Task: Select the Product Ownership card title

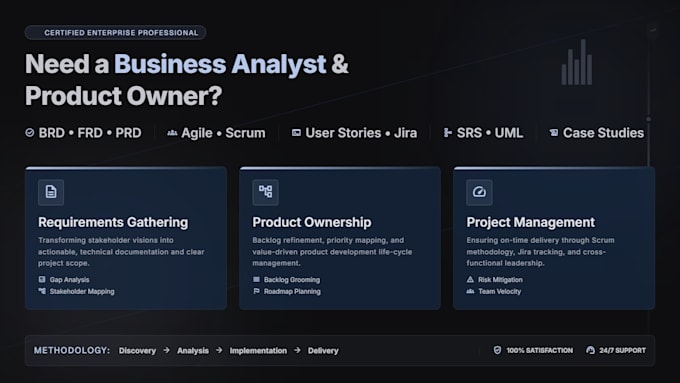Action: click(312, 222)
